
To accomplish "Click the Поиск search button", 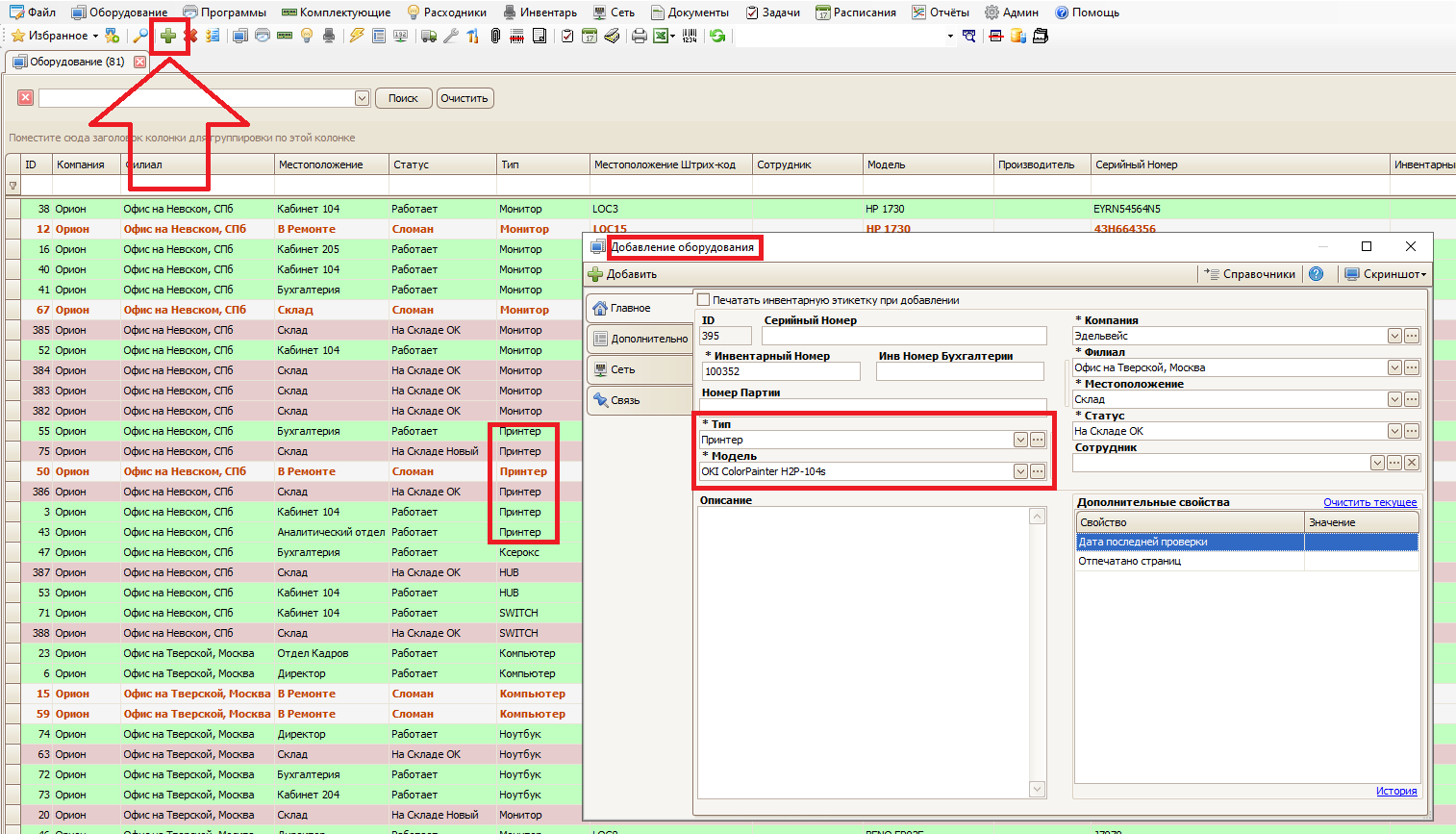I will (x=403, y=98).
